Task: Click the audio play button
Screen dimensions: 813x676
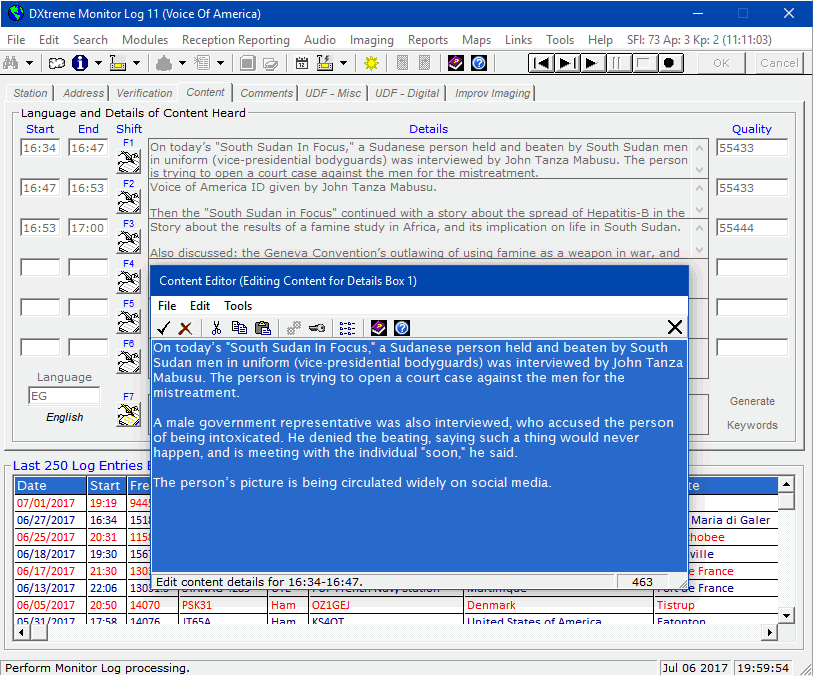Action: pos(592,63)
